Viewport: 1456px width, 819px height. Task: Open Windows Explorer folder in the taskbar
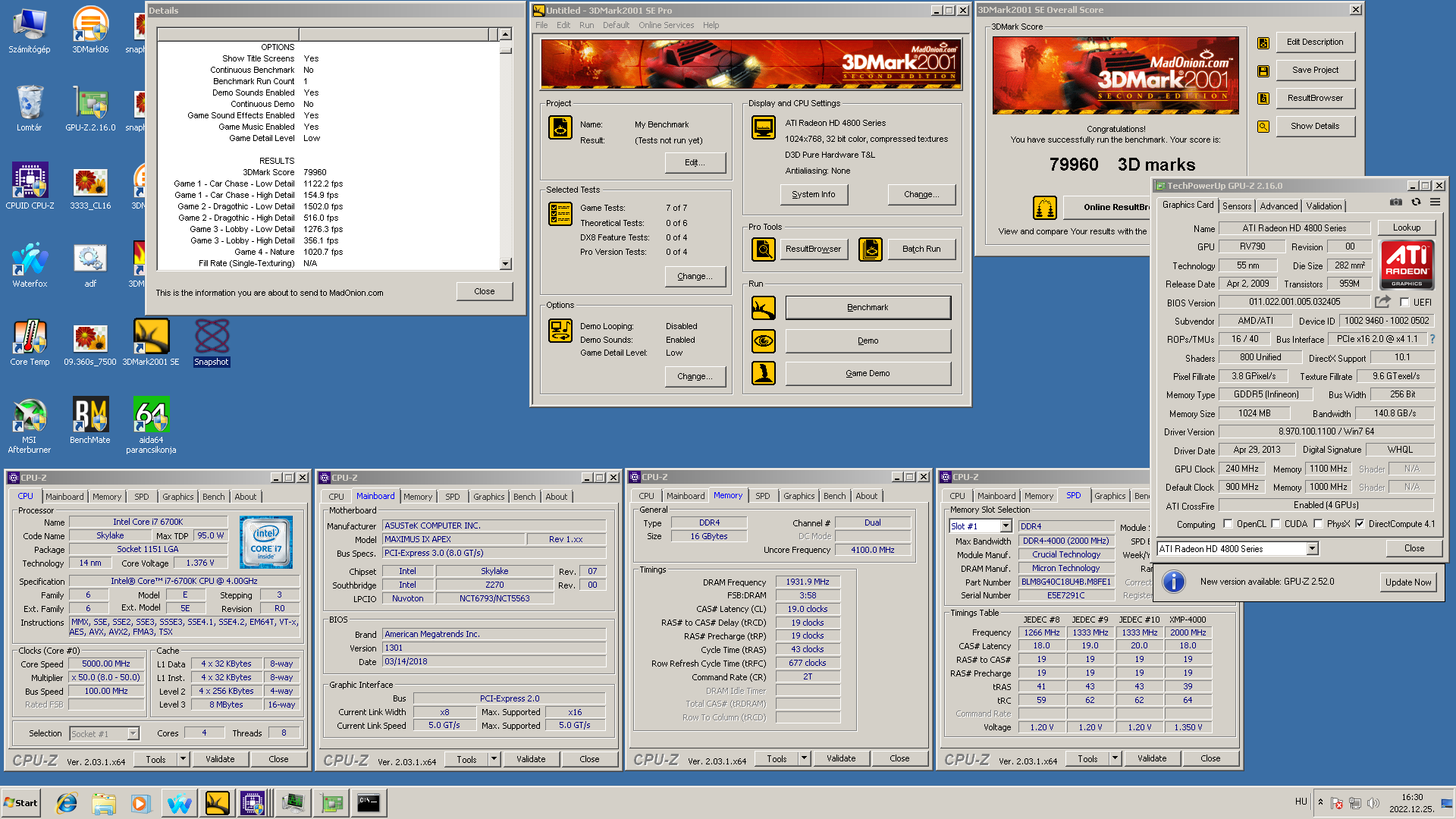tap(104, 803)
